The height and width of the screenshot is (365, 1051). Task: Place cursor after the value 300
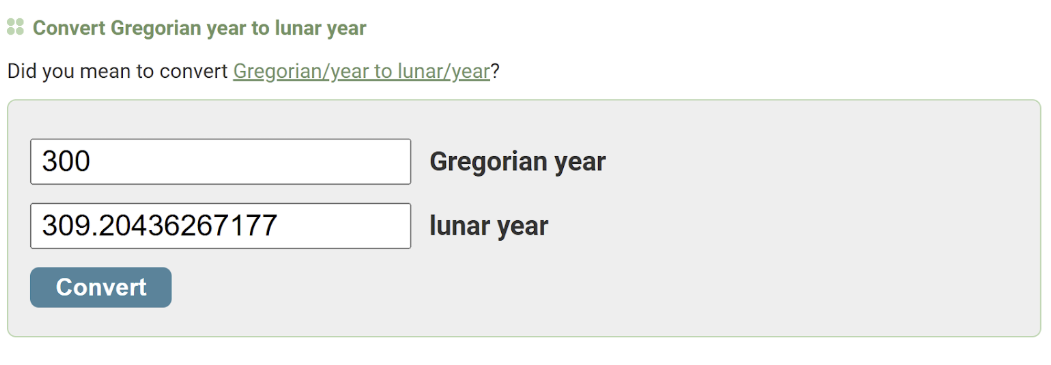[x=92, y=161]
